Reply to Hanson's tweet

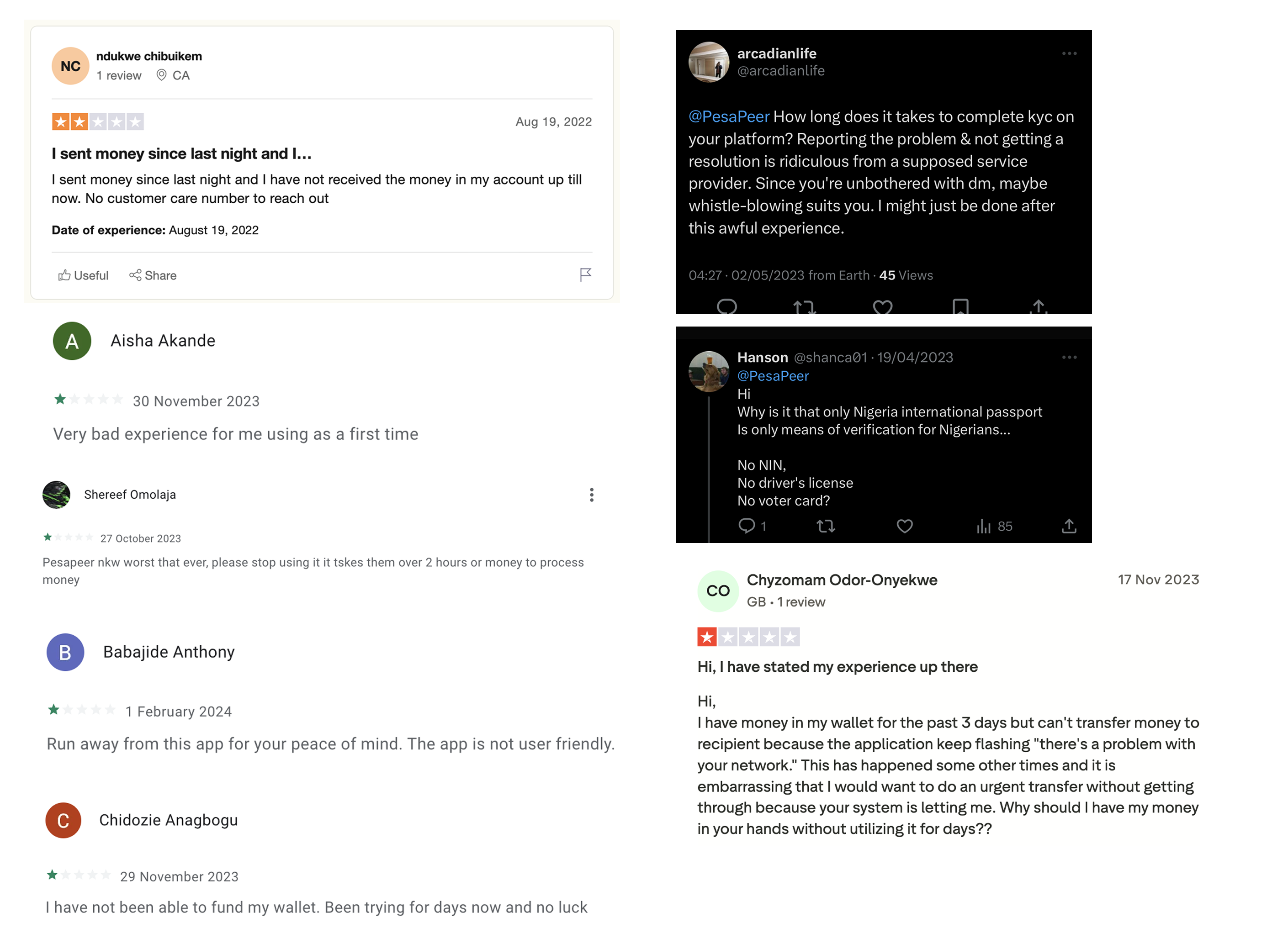click(x=746, y=526)
